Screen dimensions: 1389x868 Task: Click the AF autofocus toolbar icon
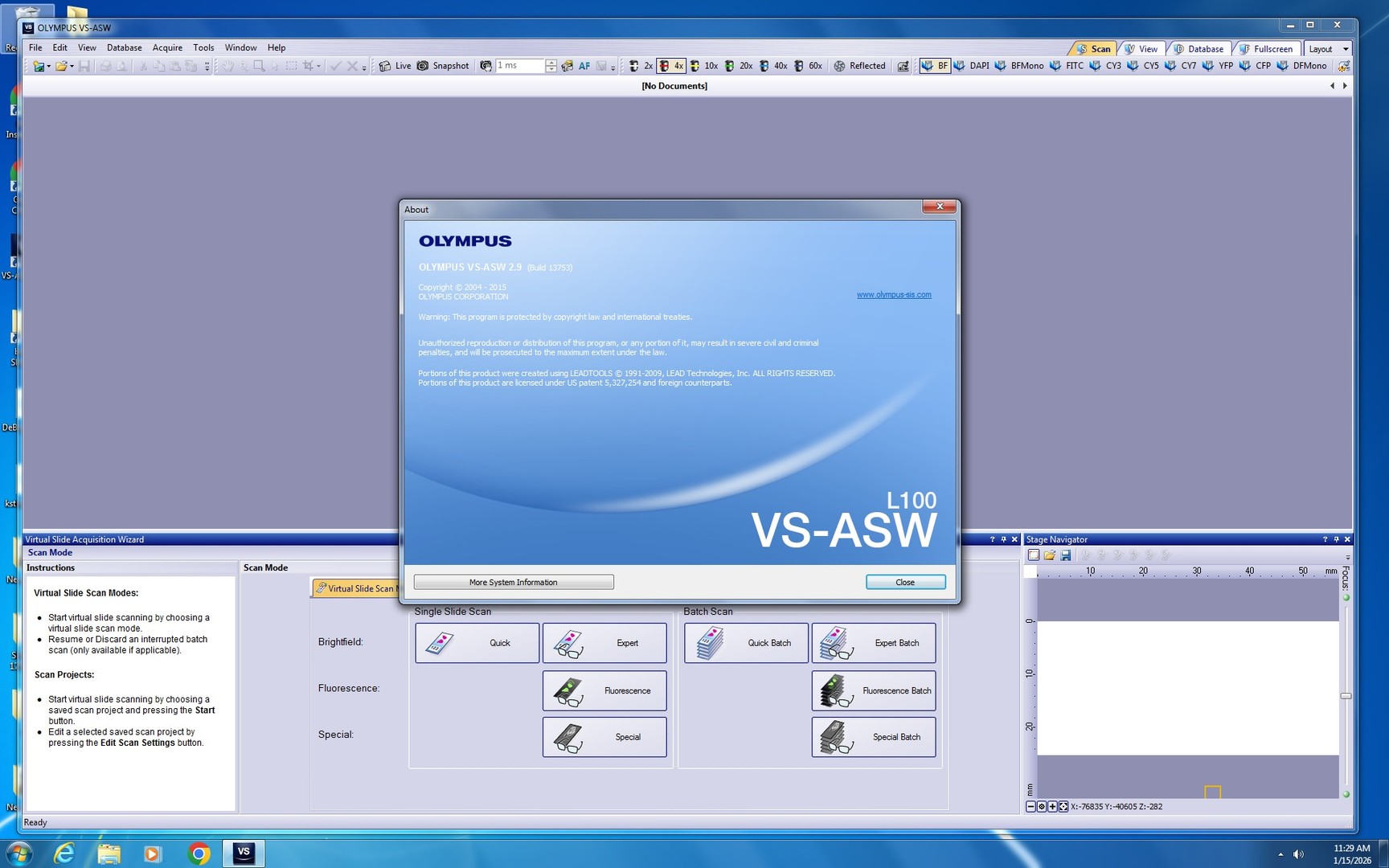coord(584,66)
